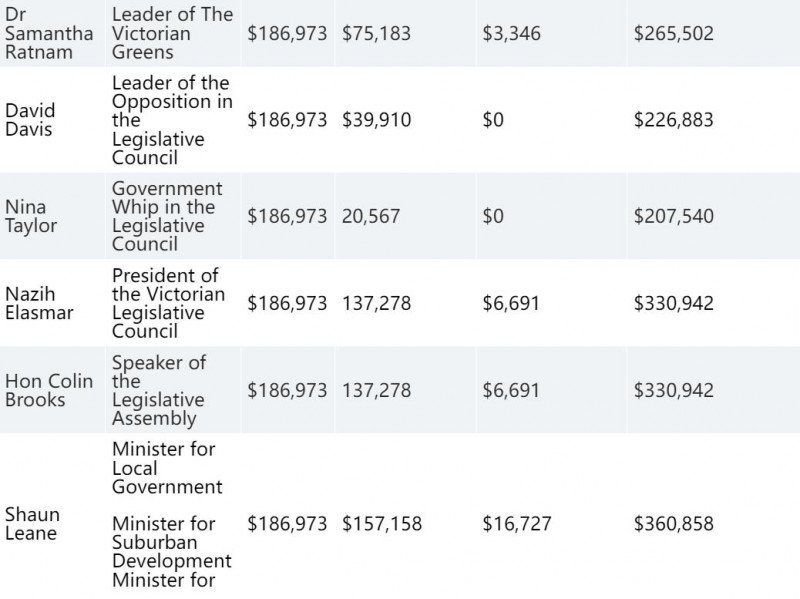Select Speaker of the Legislative Assembly text

point(159,390)
